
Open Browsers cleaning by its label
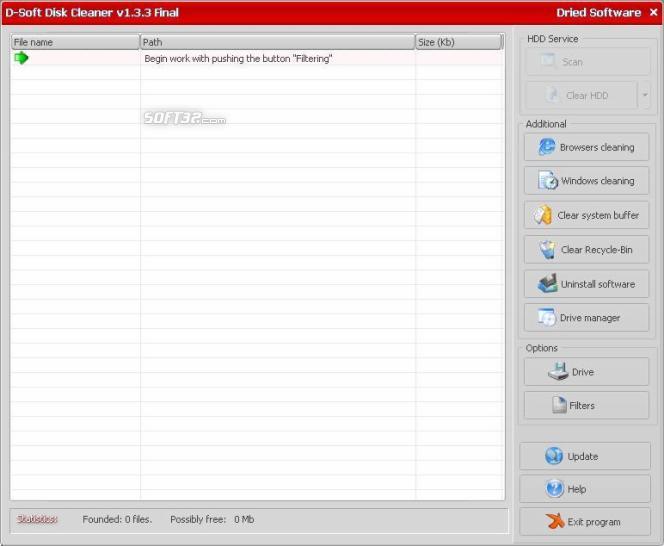point(597,147)
